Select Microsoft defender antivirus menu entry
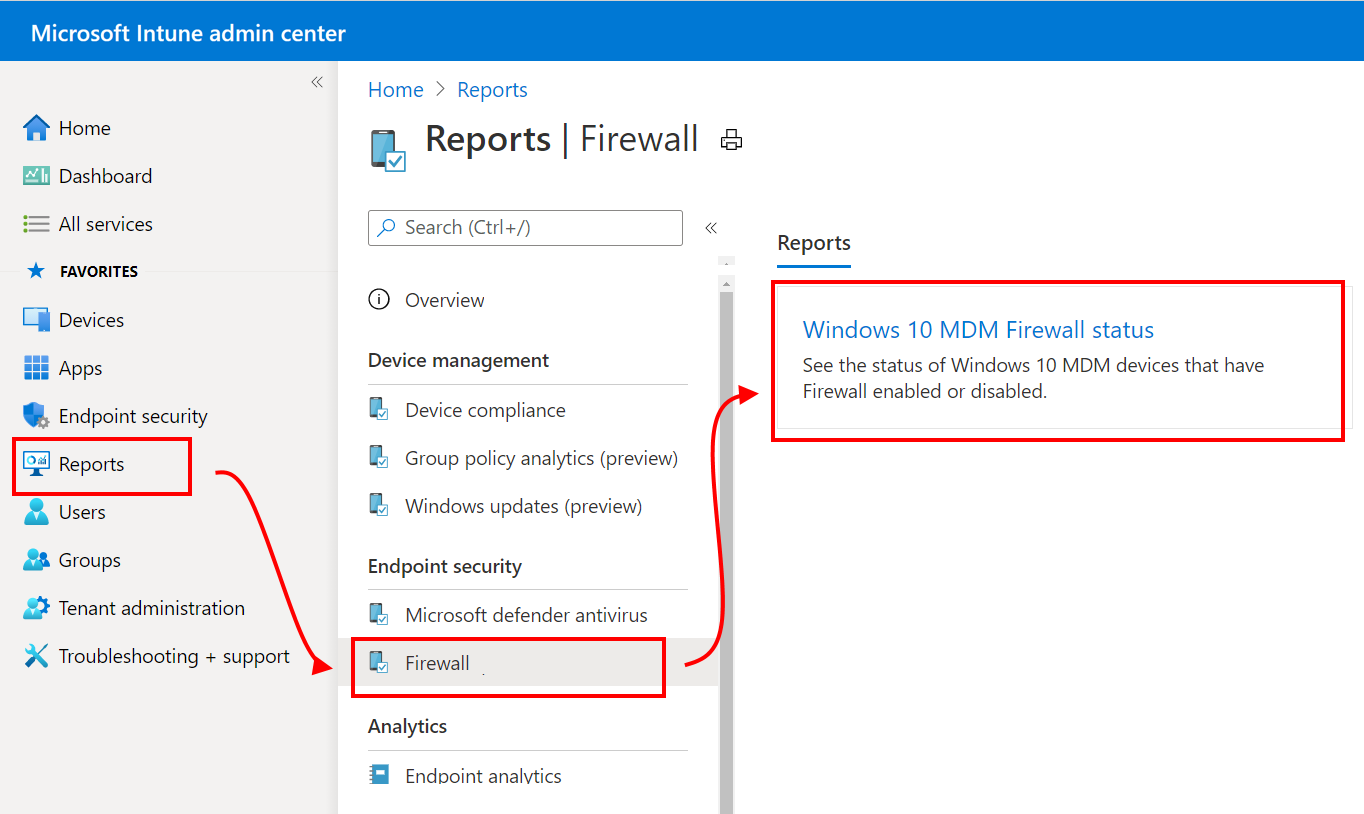The height and width of the screenshot is (814, 1364). point(526,614)
